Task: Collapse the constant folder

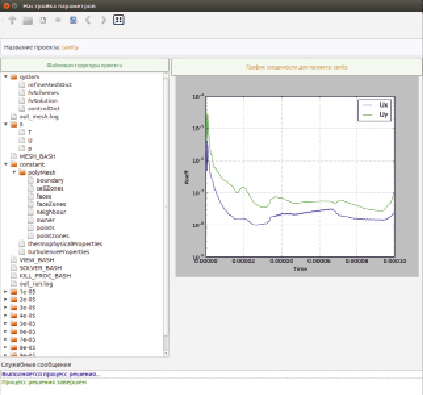Action: tap(6, 164)
